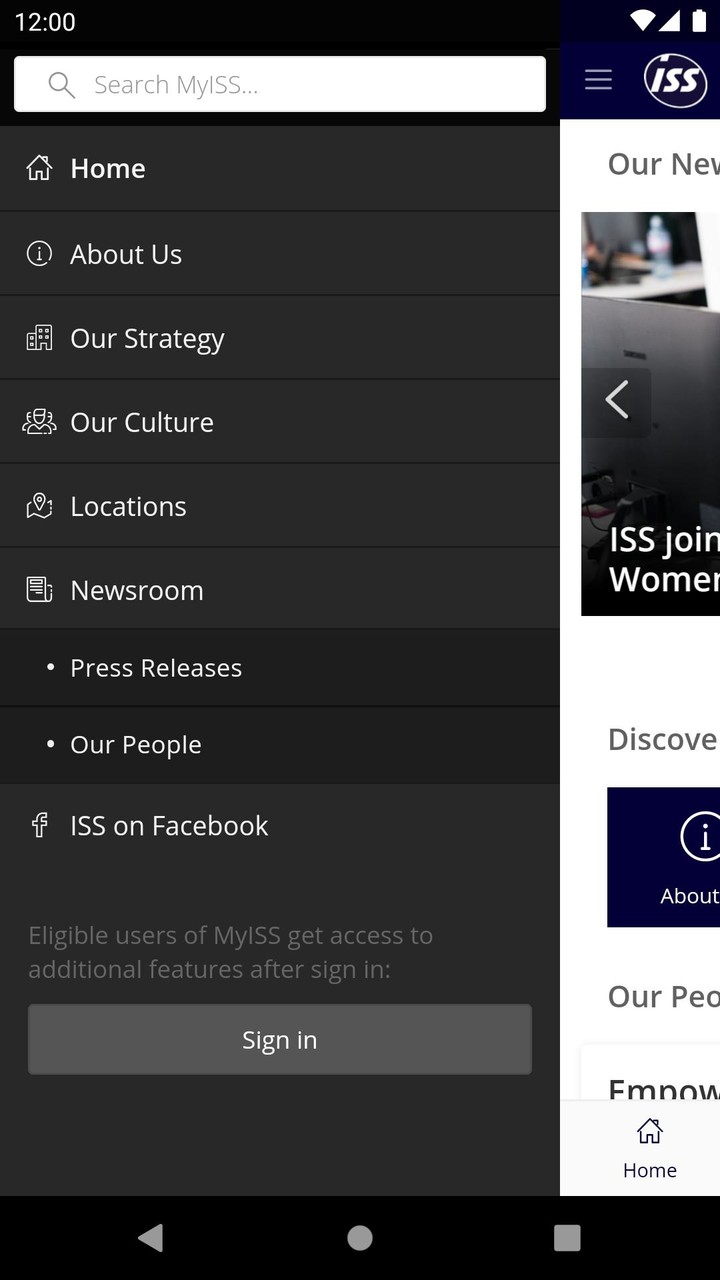The image size is (720, 1280).
Task: Toggle the hamburger menu button
Action: (598, 80)
